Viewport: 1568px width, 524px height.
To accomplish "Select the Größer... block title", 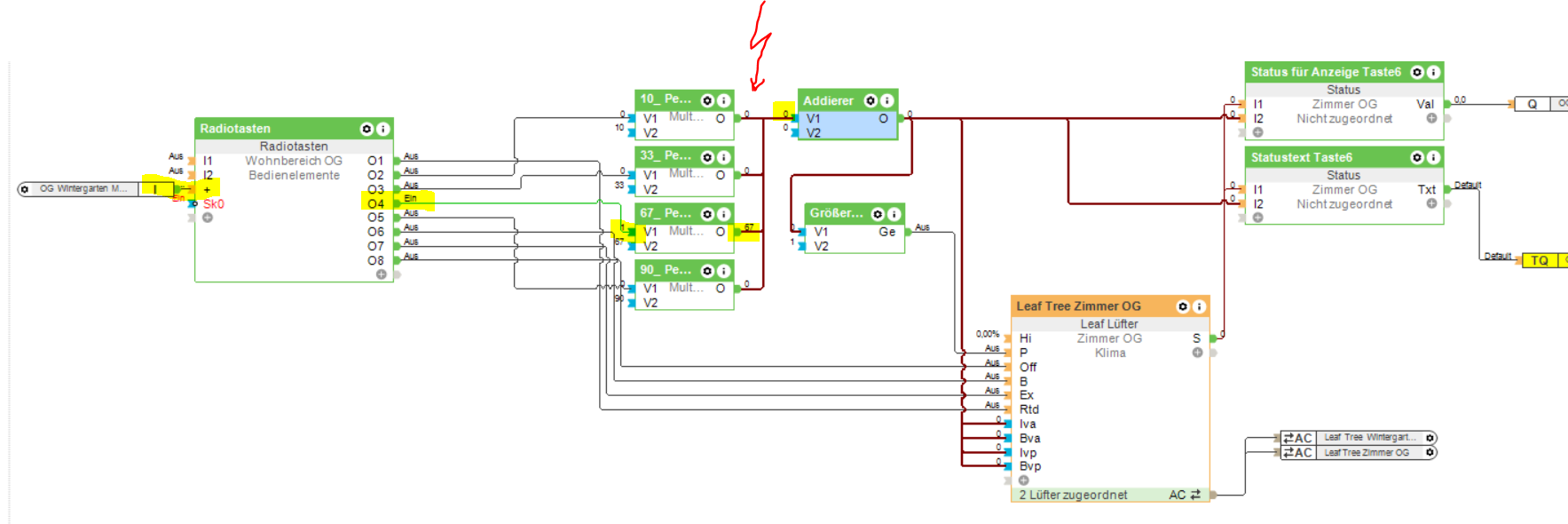I will (836, 213).
